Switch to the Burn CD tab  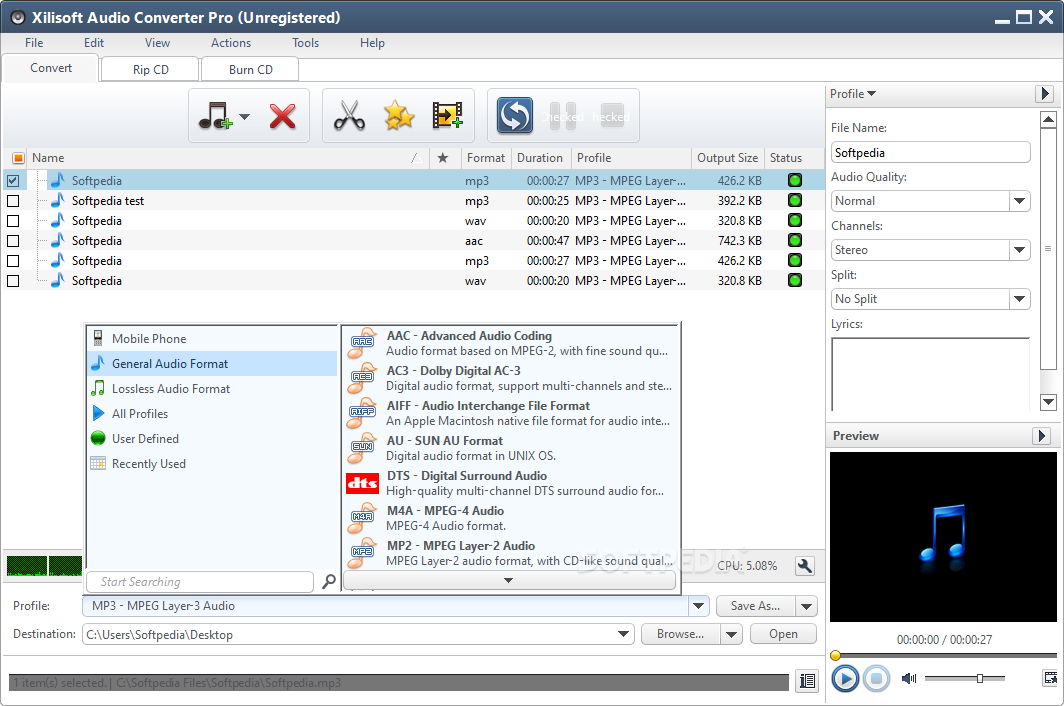pyautogui.click(x=250, y=69)
